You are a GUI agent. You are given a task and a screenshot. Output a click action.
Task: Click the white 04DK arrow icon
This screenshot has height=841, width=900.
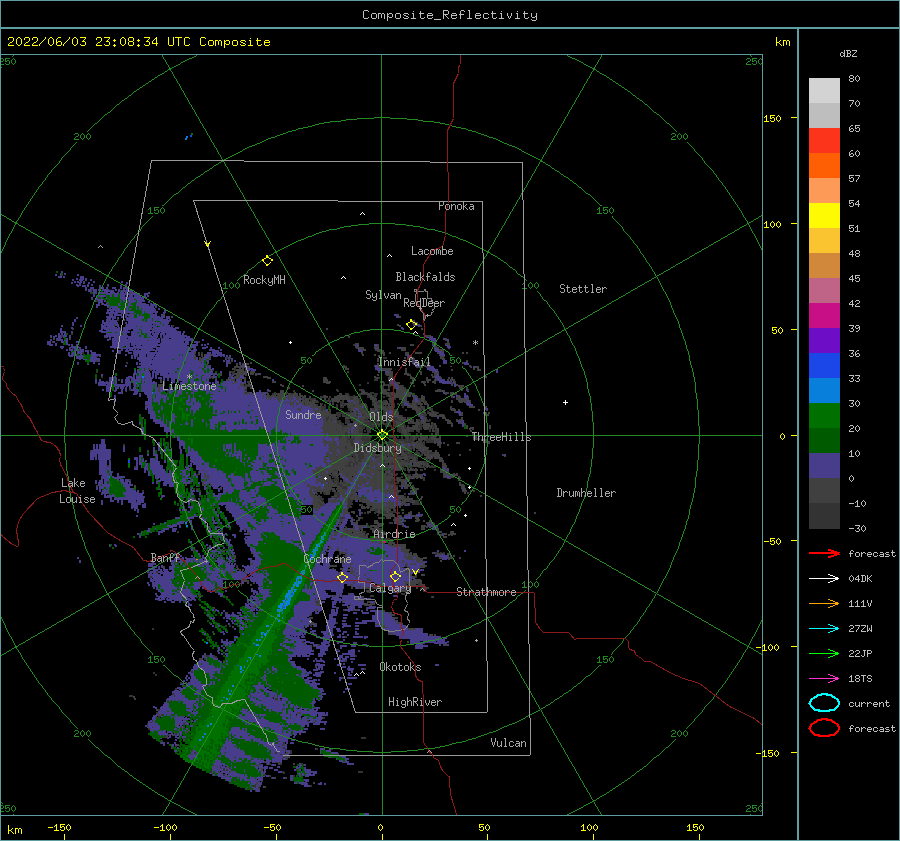[824, 578]
